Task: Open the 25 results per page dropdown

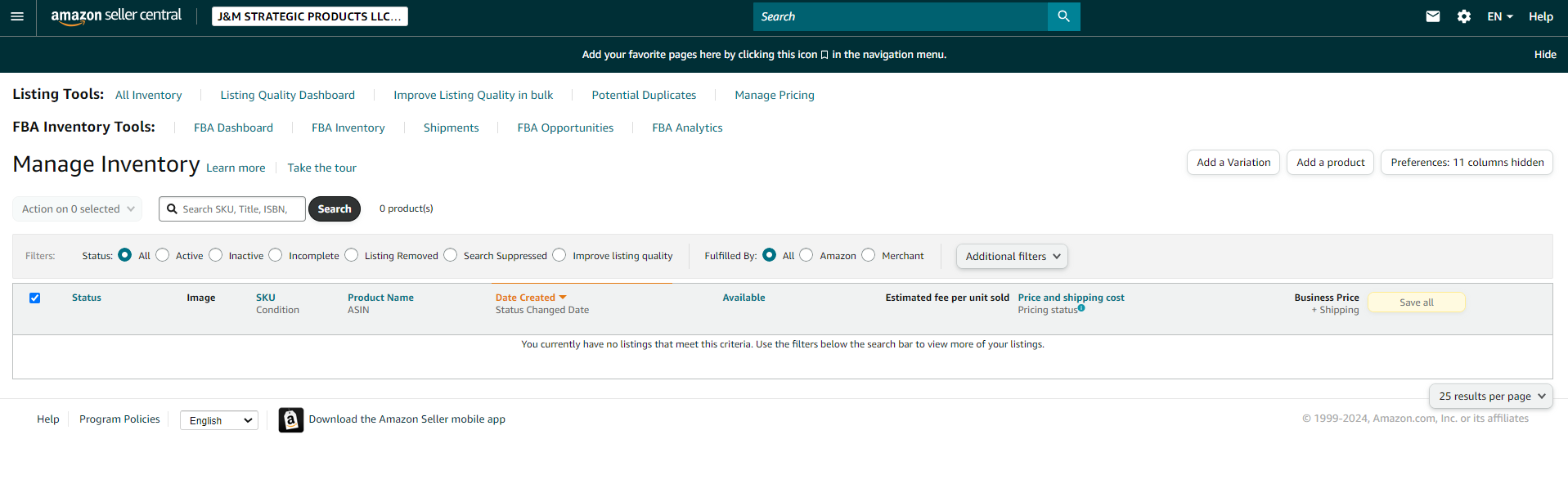Action: [x=1491, y=397]
